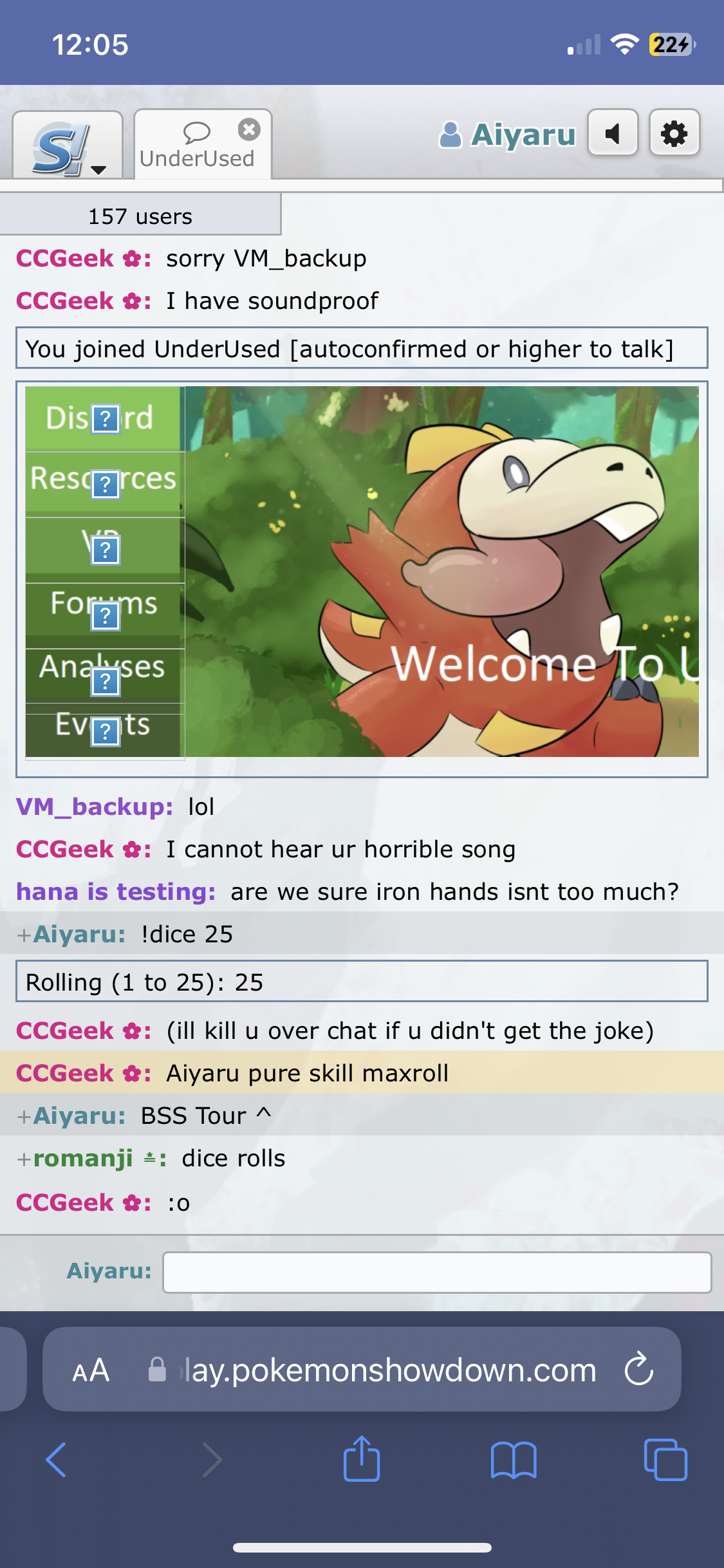Tap the Safari back arrow
This screenshot has height=1568, width=724.
coord(57,1459)
